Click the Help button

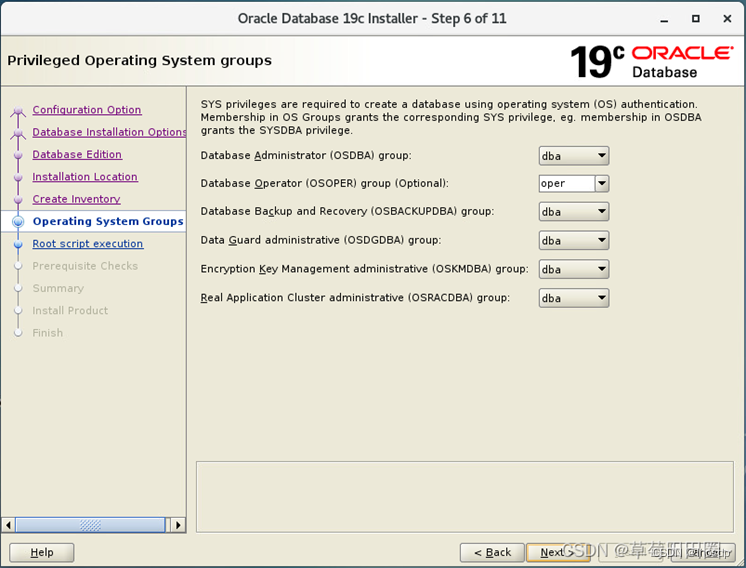coord(42,552)
